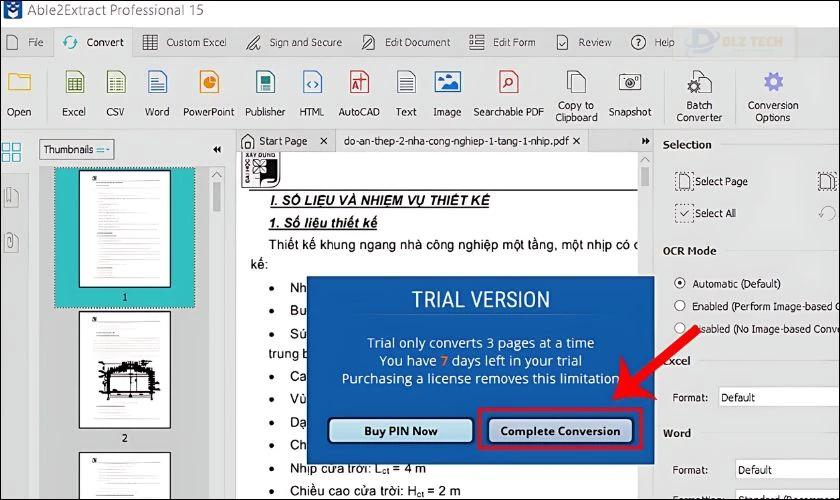Click Complete Conversion button
The height and width of the screenshot is (500, 840).
[560, 431]
